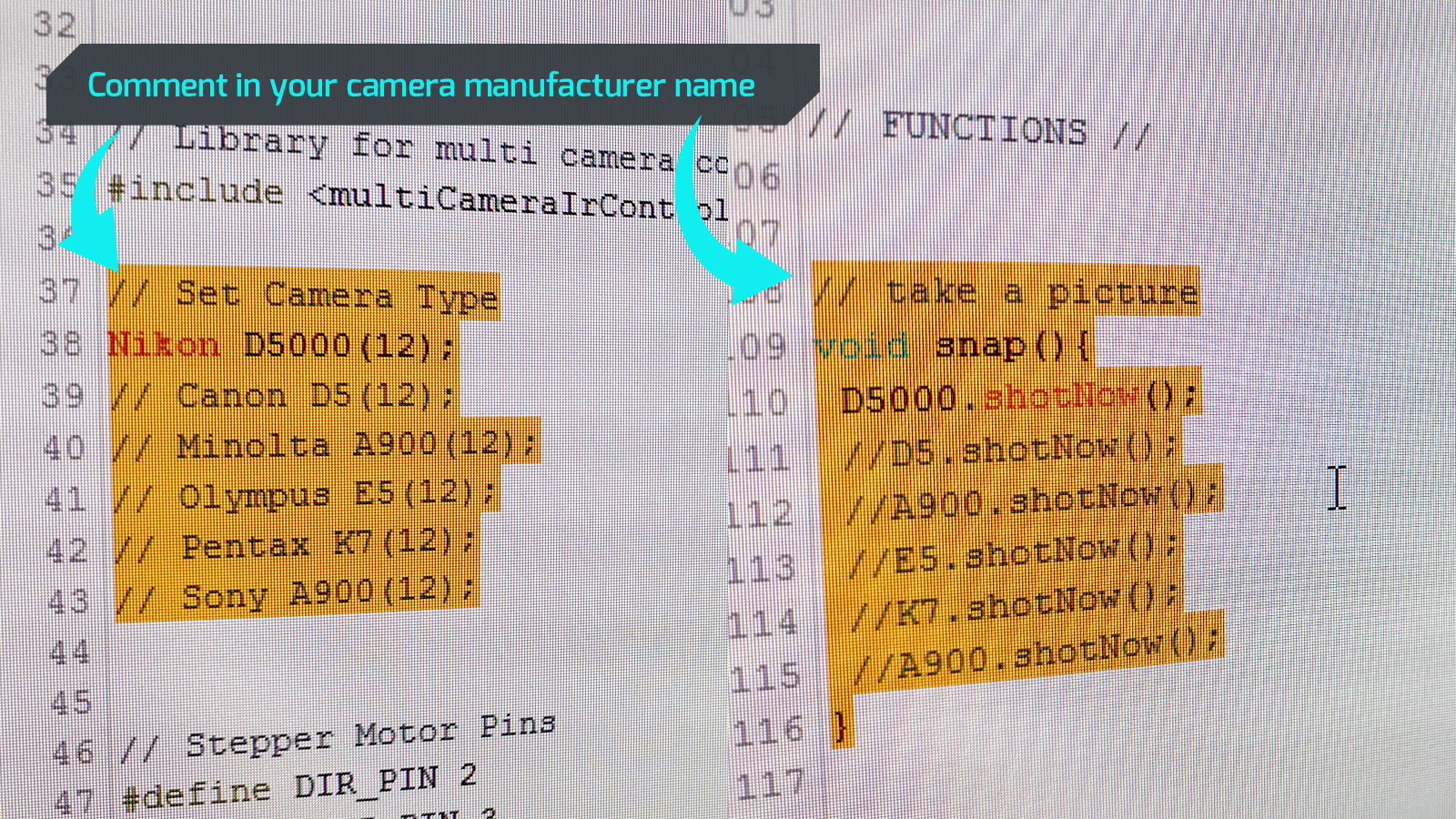Click the "// FUNCTIONS //" heading comment
The image size is (1456, 819).
(981, 130)
